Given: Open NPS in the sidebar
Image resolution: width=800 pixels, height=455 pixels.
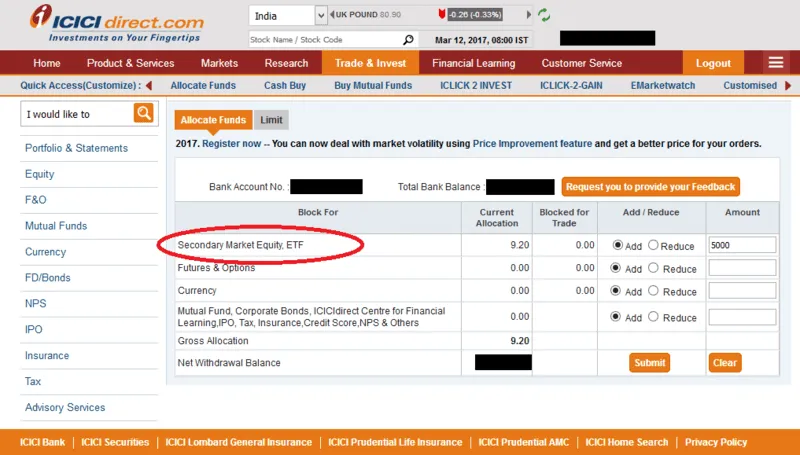Looking at the screenshot, I should point(36,304).
